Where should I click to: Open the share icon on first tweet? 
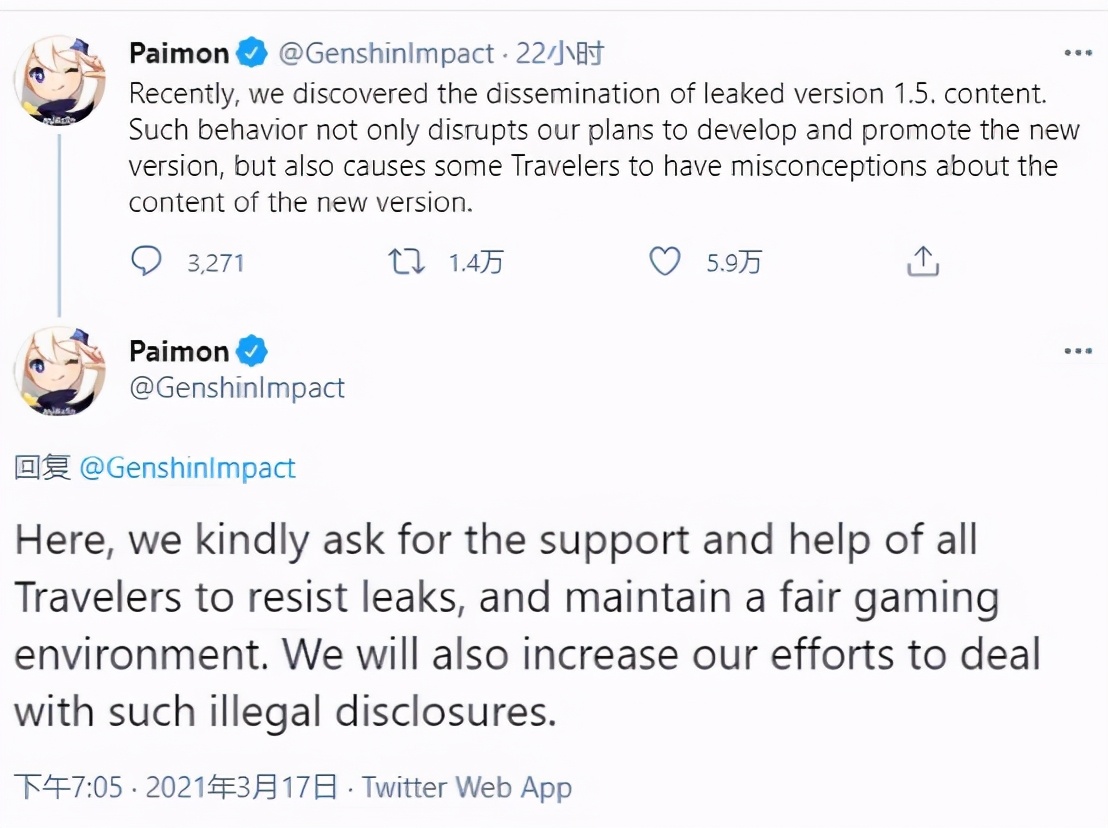[x=923, y=261]
